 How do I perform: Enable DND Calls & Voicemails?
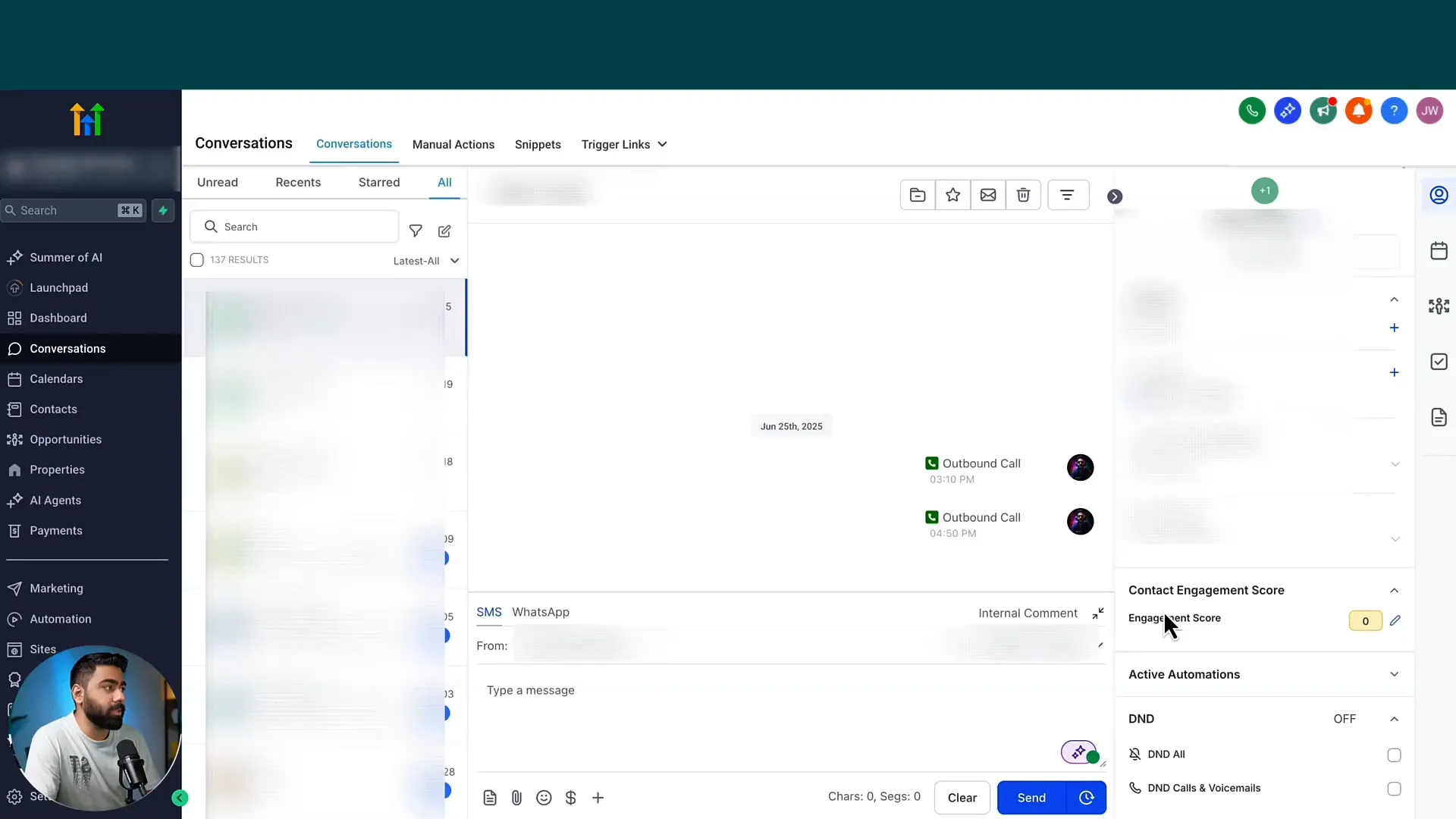pos(1394,789)
